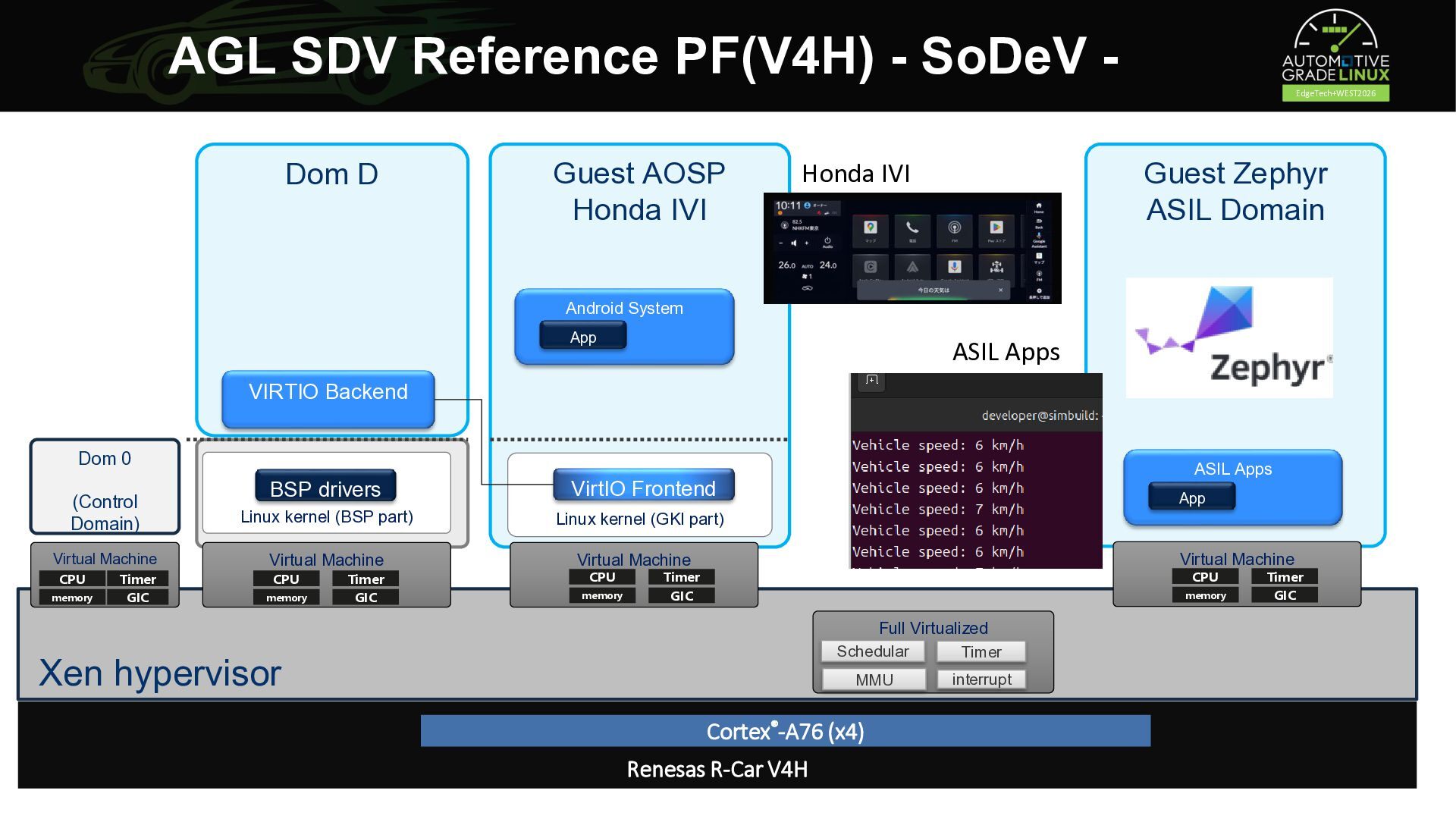The width and height of the screenshot is (1456, 819).
Task: Click memory in Virtual Machine under VirtIO Frontend
Action: [602, 595]
